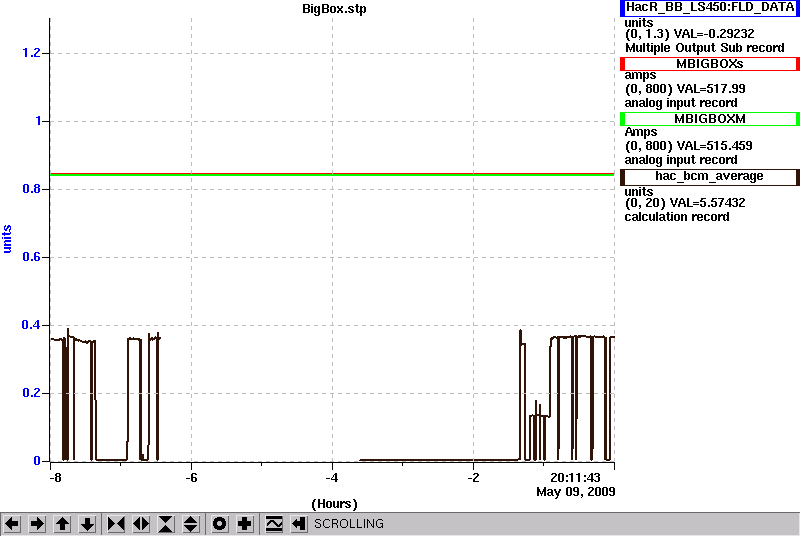Image resolution: width=800 pixels, height=536 pixels.
Task: Click the horizontal zoom-in bowtie icon
Action: point(116,524)
